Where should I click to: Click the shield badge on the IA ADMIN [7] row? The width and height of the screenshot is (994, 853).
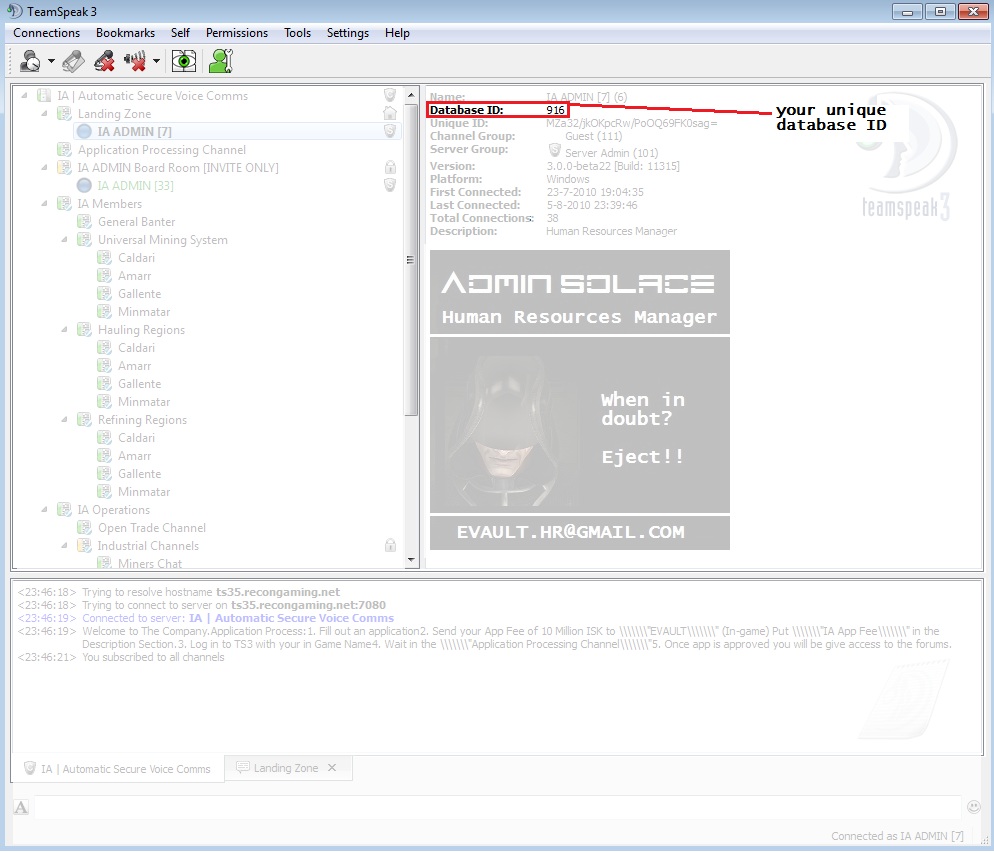click(x=390, y=131)
